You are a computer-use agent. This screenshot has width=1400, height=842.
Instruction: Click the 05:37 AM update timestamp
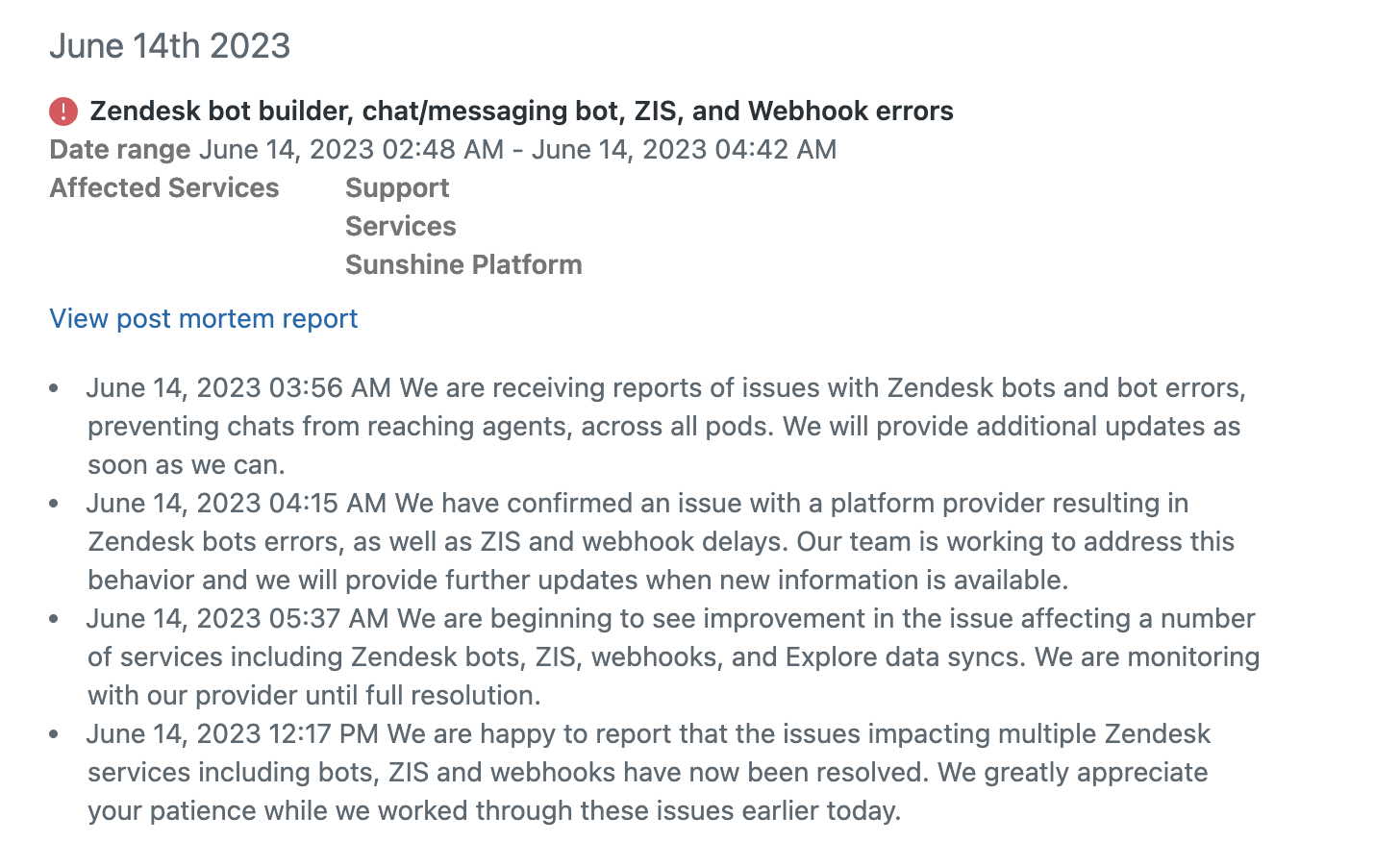coord(328,619)
